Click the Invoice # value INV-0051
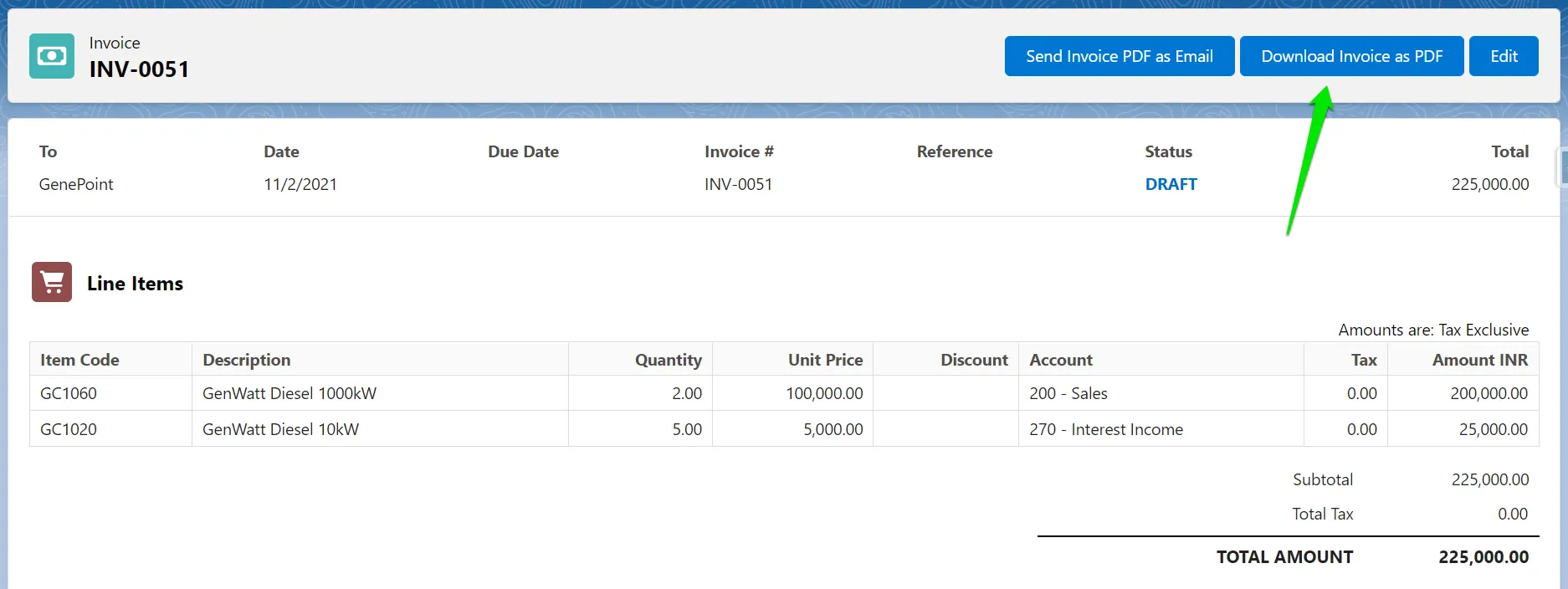The width and height of the screenshot is (1568, 589). coord(738,184)
